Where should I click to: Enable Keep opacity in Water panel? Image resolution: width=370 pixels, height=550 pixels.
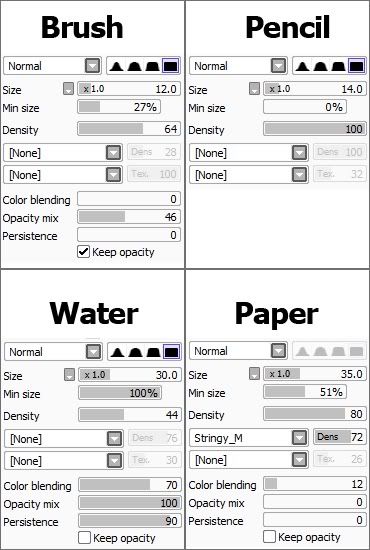84,537
